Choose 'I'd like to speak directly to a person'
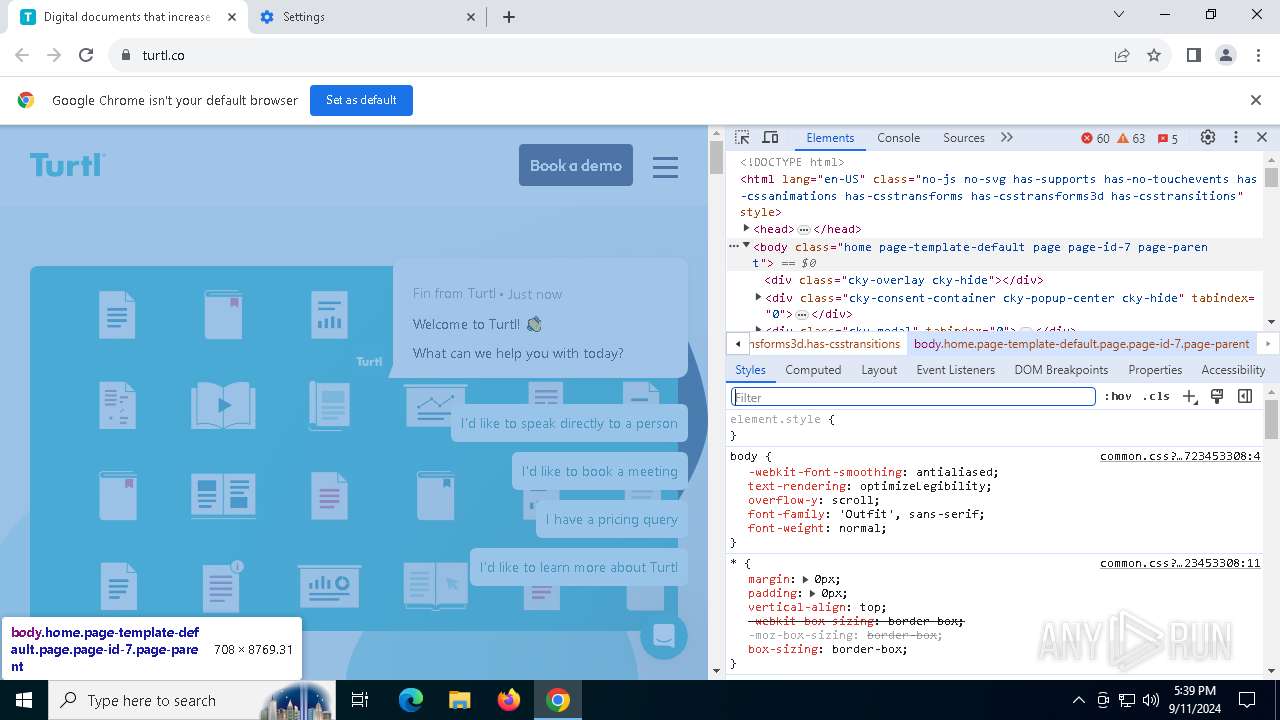 click(569, 423)
